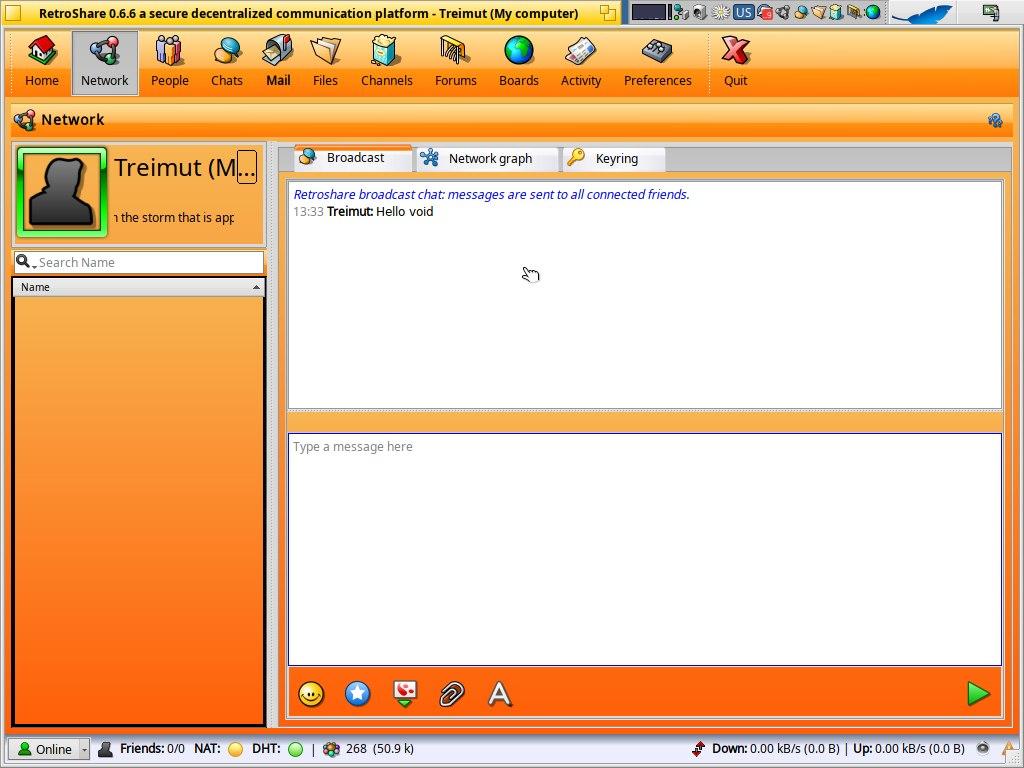Go to the Boards section

point(518,62)
